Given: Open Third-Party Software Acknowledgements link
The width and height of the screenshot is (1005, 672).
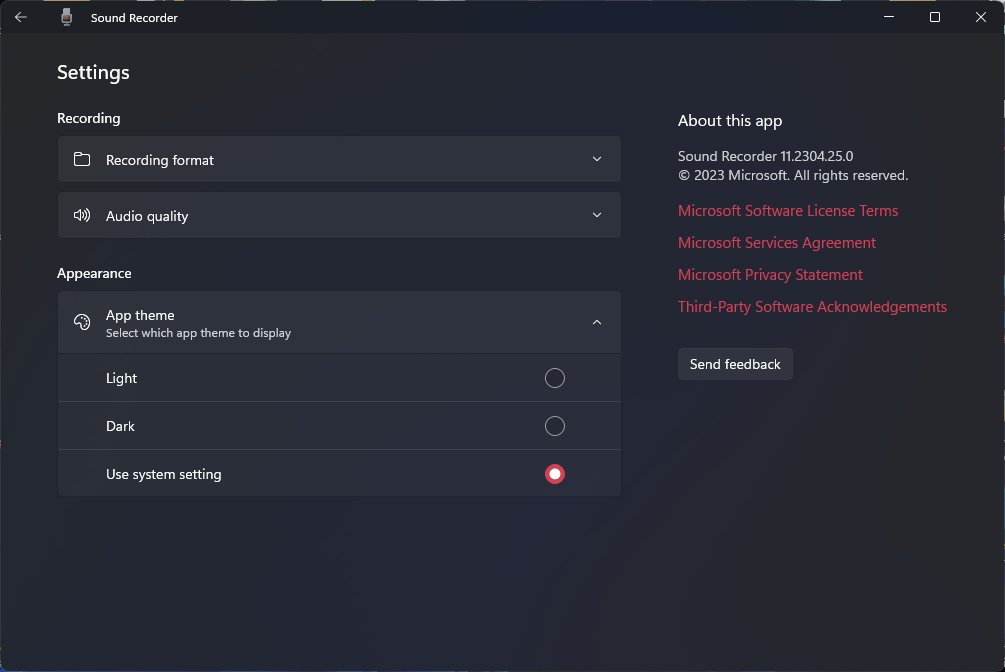Looking at the screenshot, I should (812, 307).
